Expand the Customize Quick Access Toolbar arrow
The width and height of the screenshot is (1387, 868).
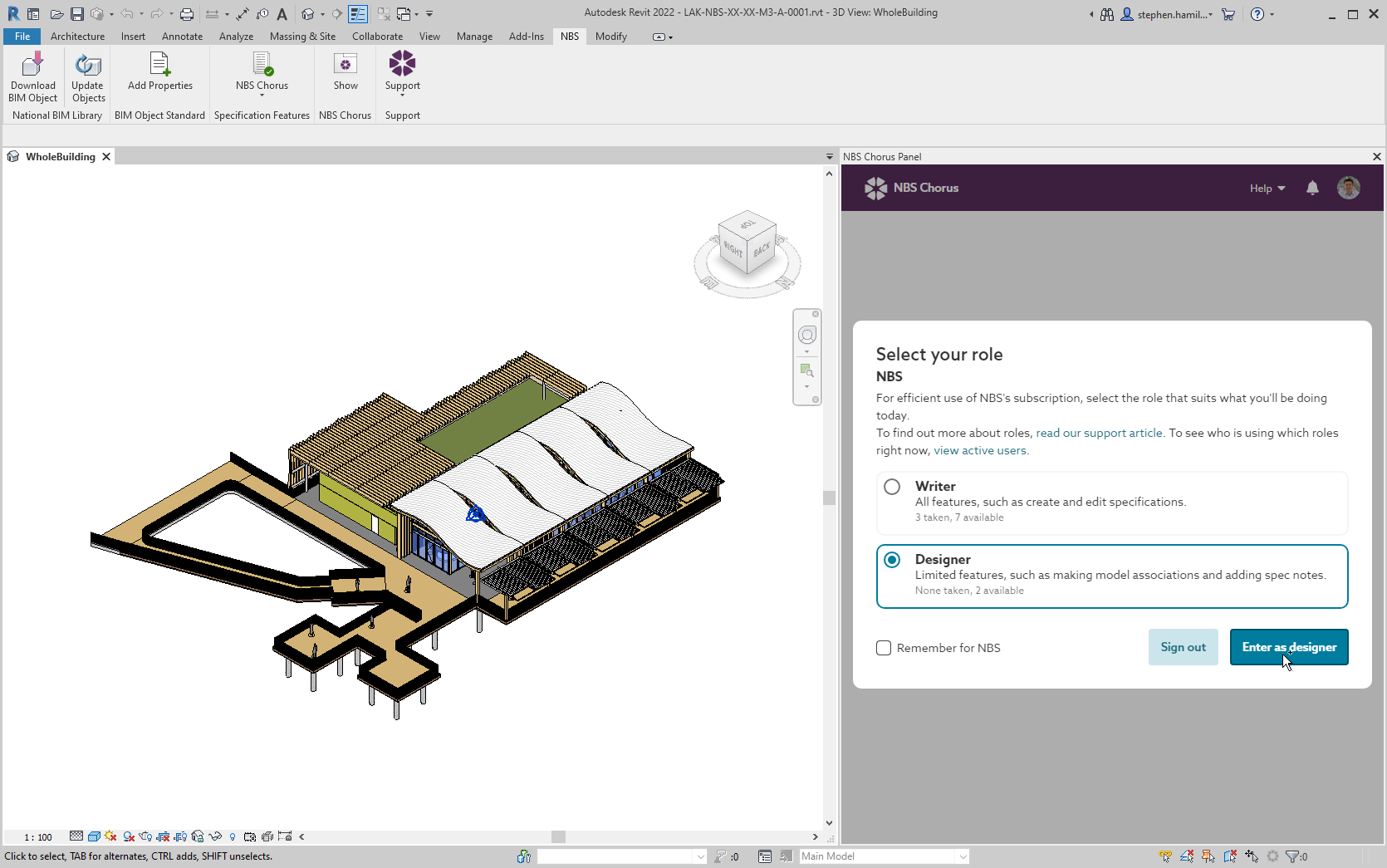point(429,14)
